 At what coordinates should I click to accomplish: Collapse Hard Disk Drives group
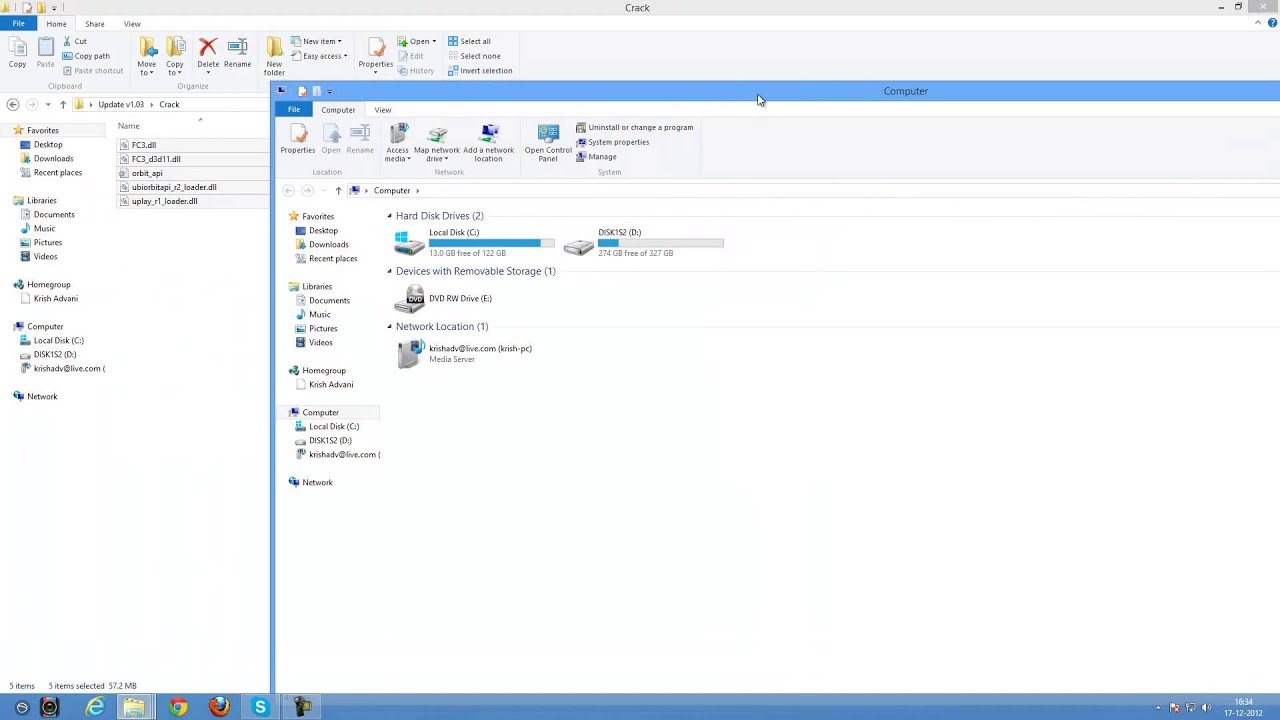coord(390,216)
